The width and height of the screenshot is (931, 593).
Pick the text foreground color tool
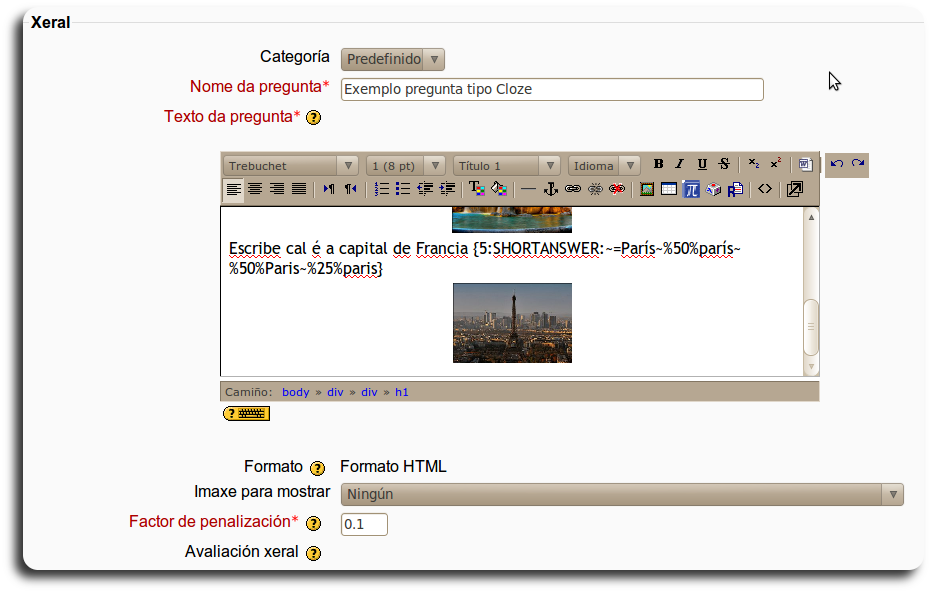(476, 189)
